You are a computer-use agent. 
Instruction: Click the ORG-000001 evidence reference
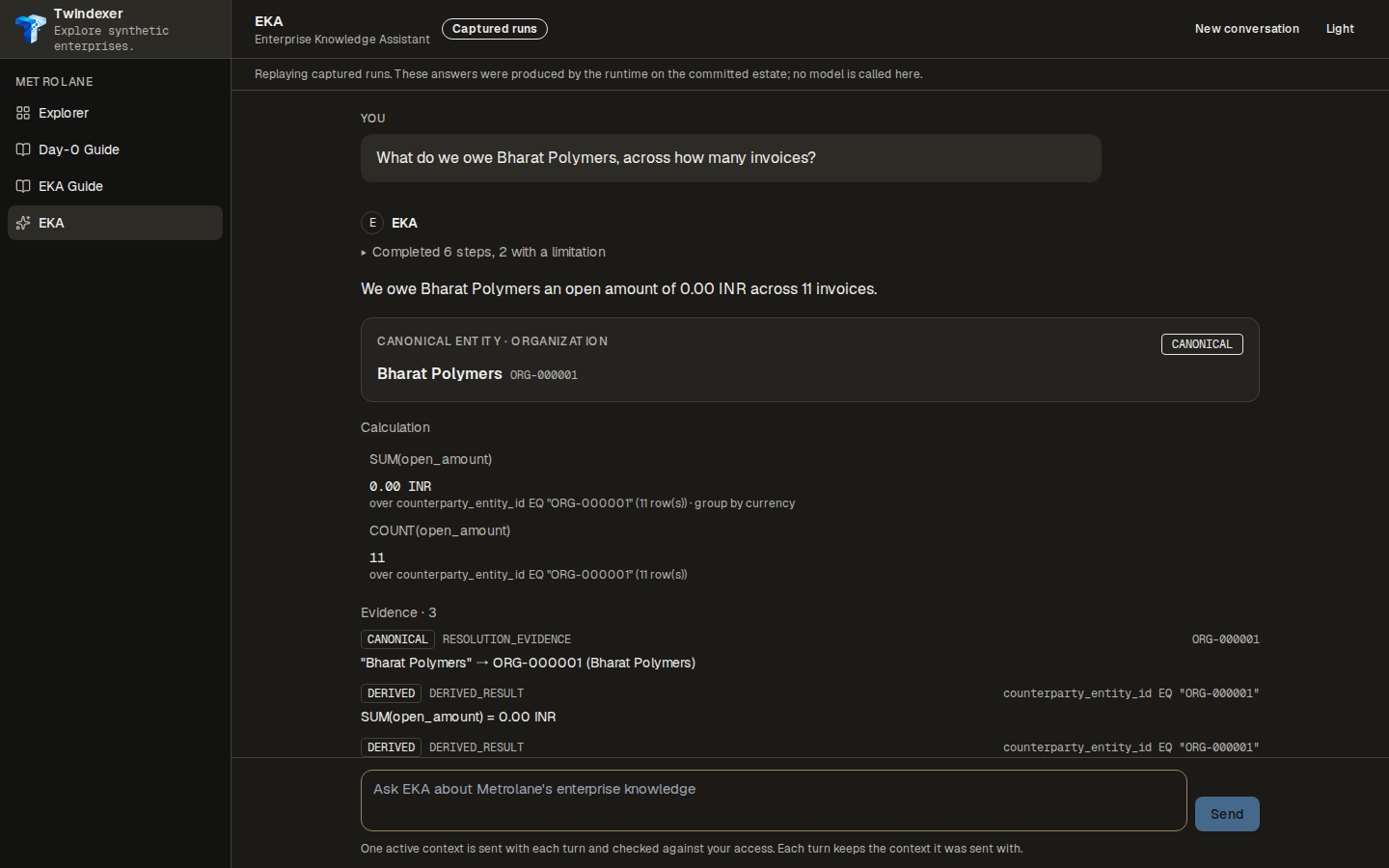point(1225,639)
